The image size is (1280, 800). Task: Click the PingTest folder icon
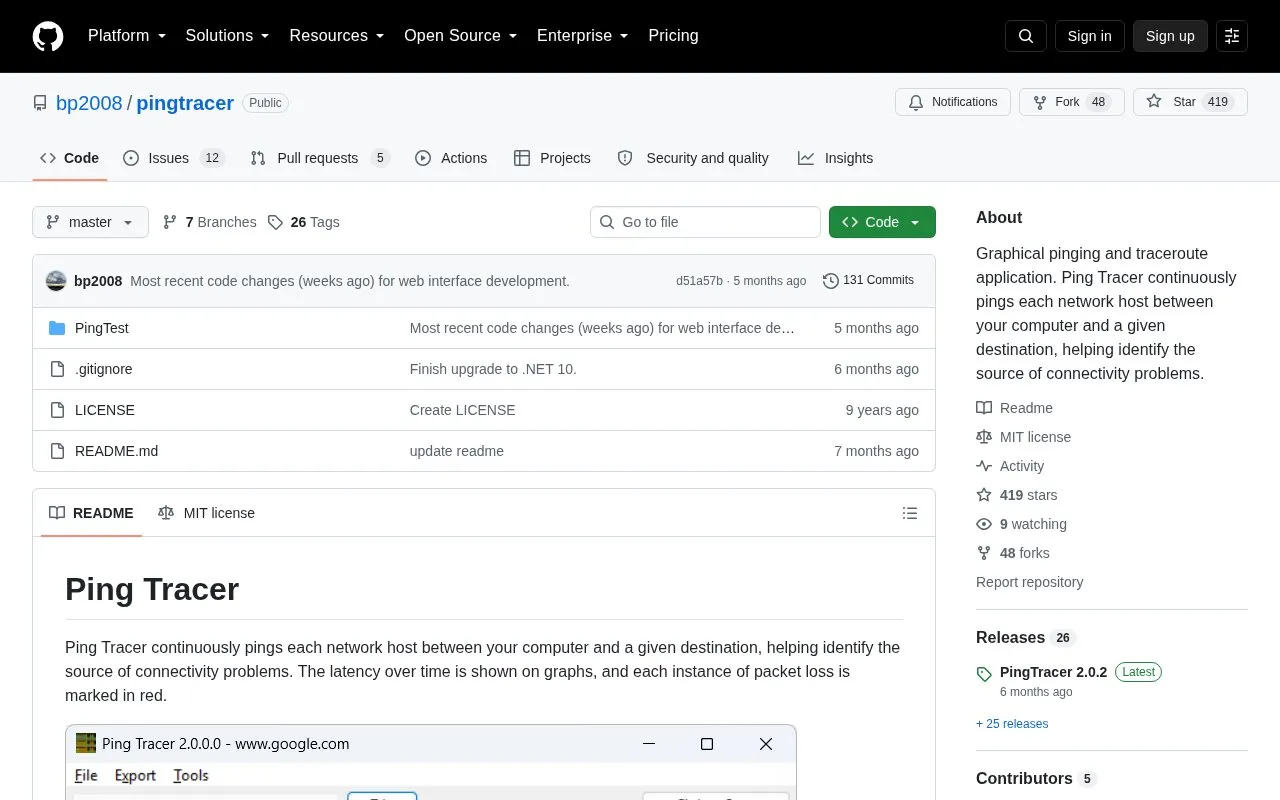[x=57, y=328]
